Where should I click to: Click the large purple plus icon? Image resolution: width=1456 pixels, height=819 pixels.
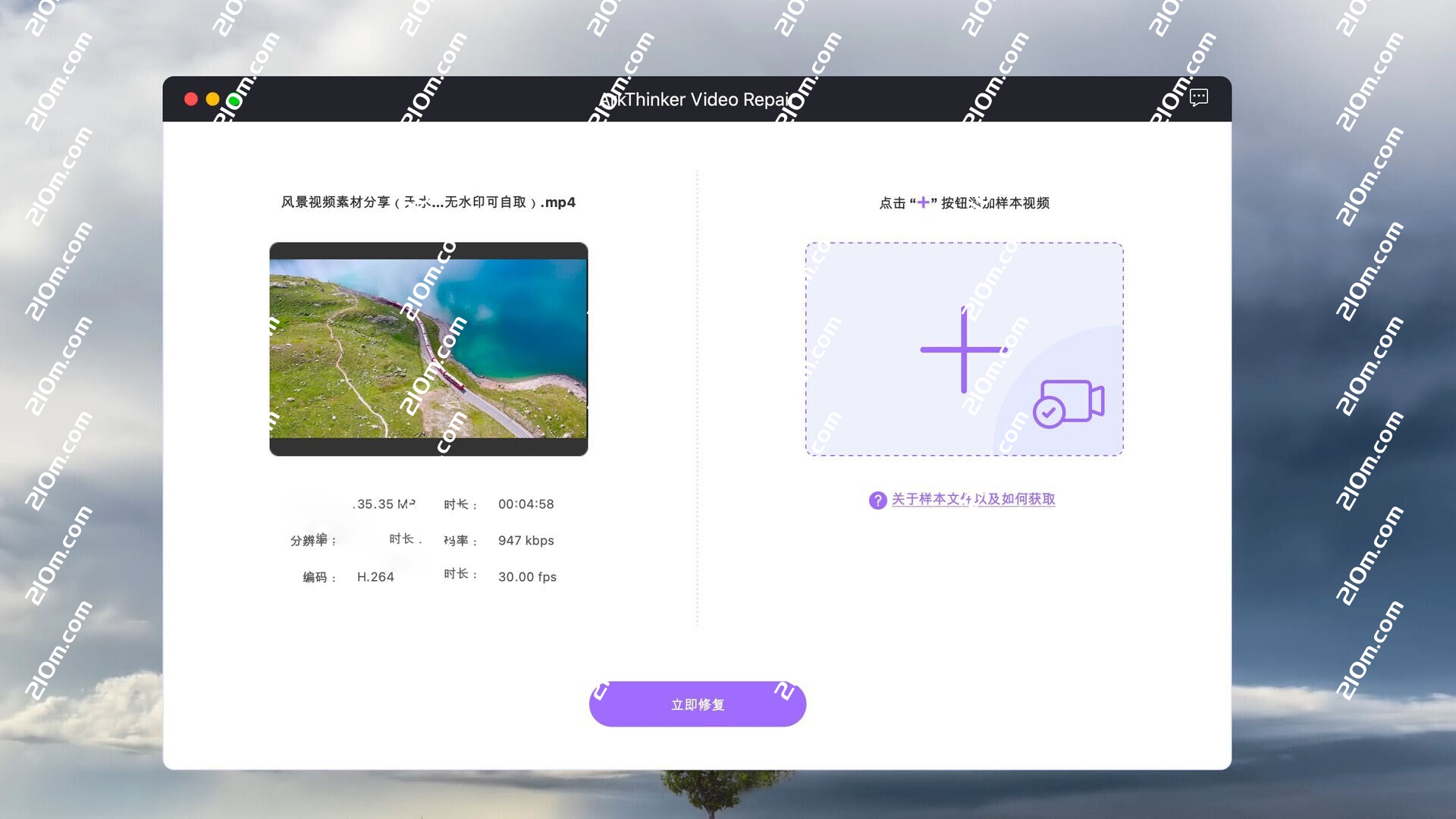tap(963, 350)
